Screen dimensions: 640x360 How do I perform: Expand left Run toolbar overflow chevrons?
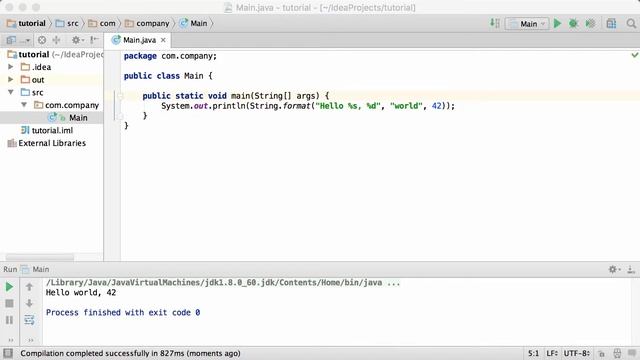pyautogui.click(x=11, y=340)
